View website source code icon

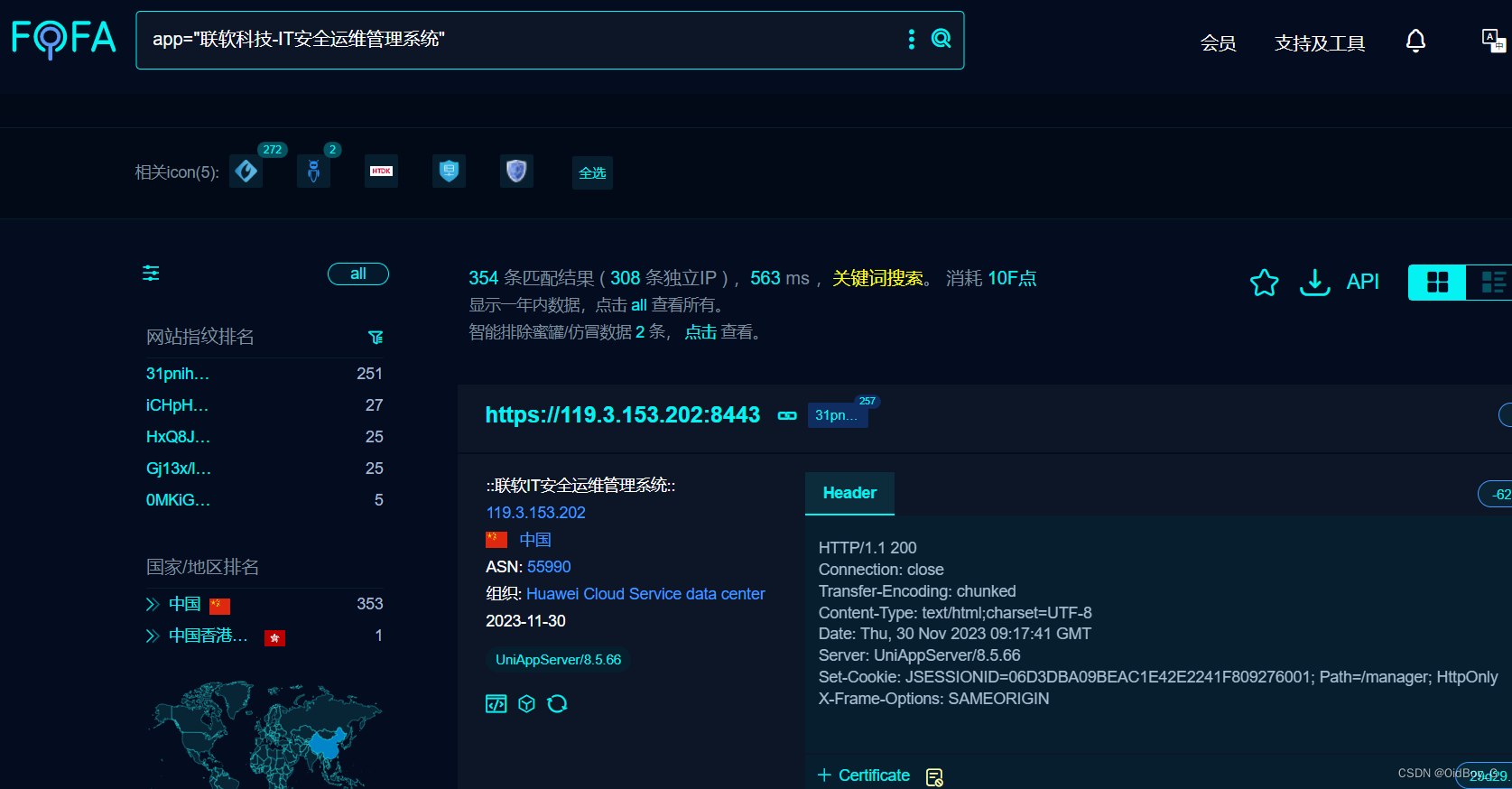[496, 703]
